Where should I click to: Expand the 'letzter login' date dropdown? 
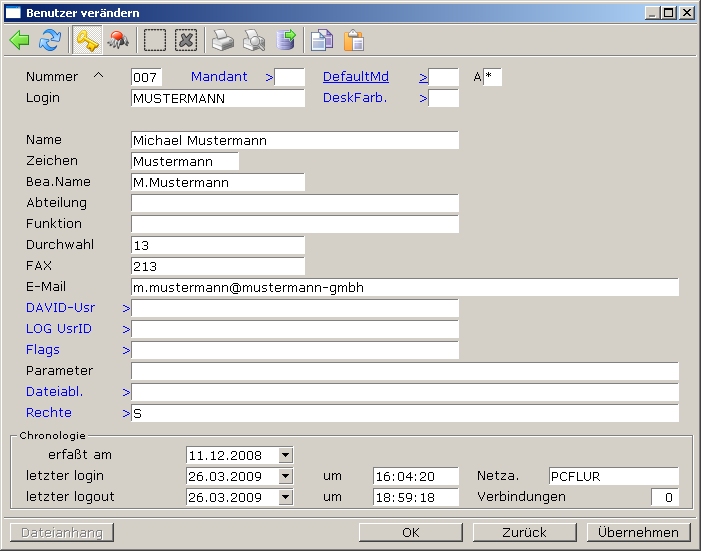coord(286,476)
